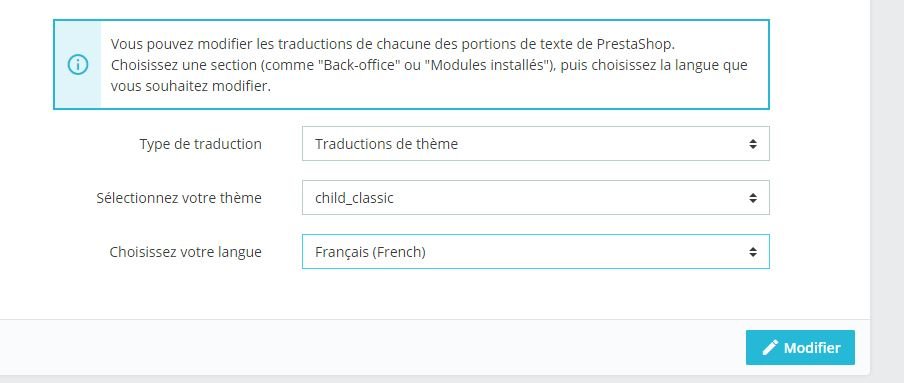Screen dimensions: 904x383
Task: Click the arrows icon beside Français (French)
Action: 752,251
